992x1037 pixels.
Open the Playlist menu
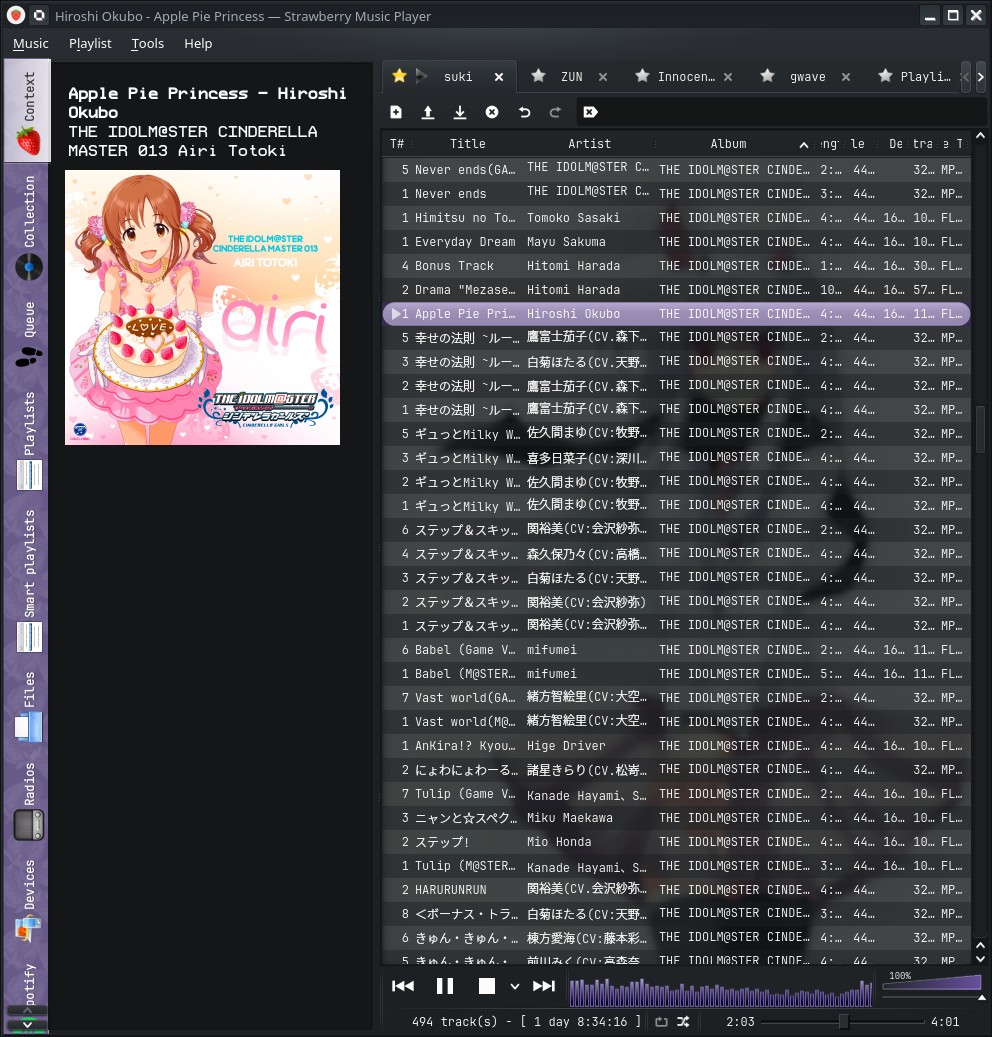(x=90, y=44)
